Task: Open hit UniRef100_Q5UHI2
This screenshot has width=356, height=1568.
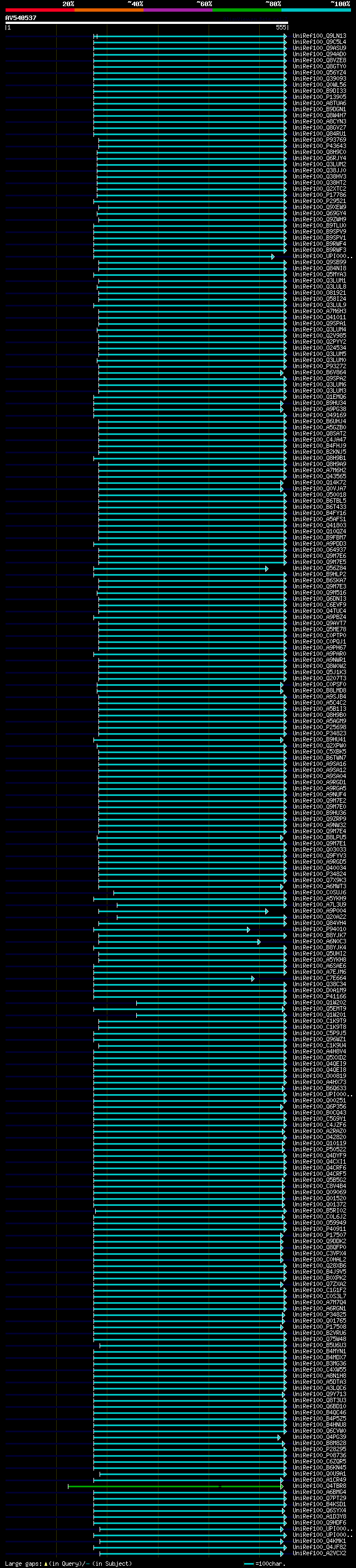Action: tap(319, 954)
